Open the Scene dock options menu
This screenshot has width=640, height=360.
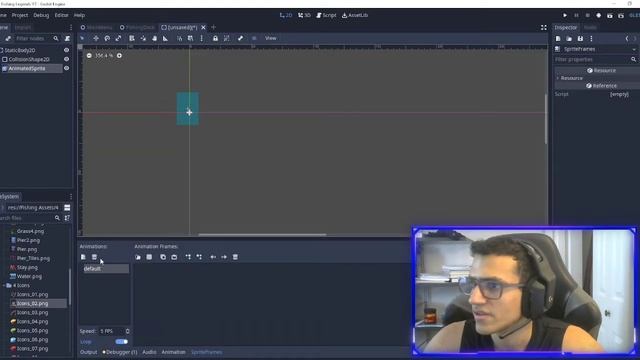point(71,27)
